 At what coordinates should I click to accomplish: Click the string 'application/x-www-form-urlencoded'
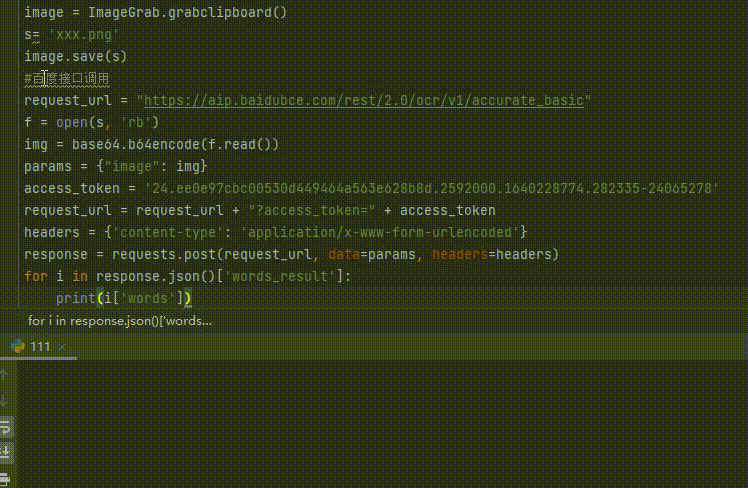click(380, 232)
